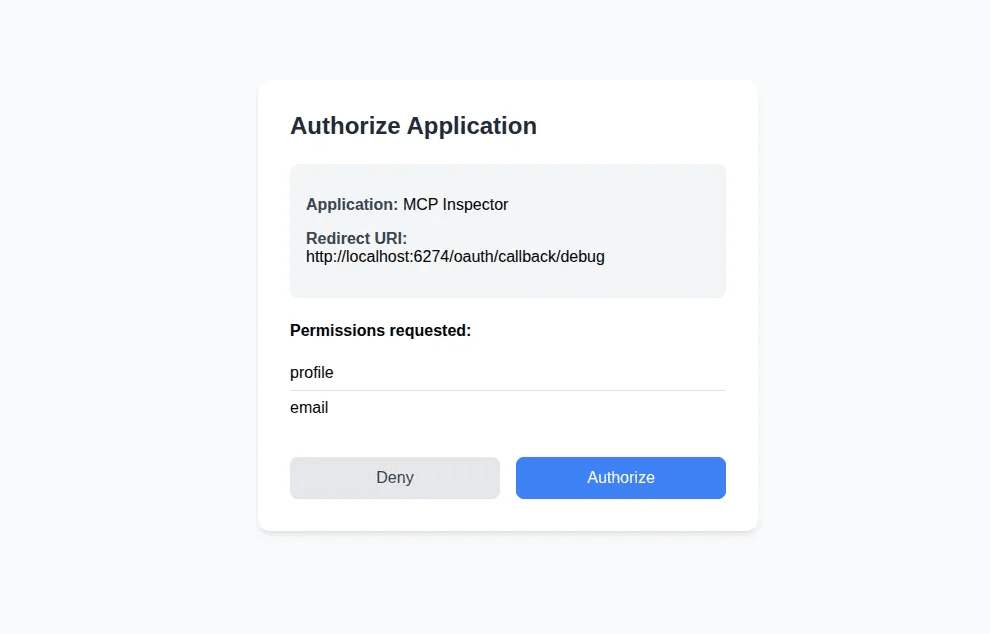Click the Application label in the info box
Screen dimensions: 990x634
351,204
